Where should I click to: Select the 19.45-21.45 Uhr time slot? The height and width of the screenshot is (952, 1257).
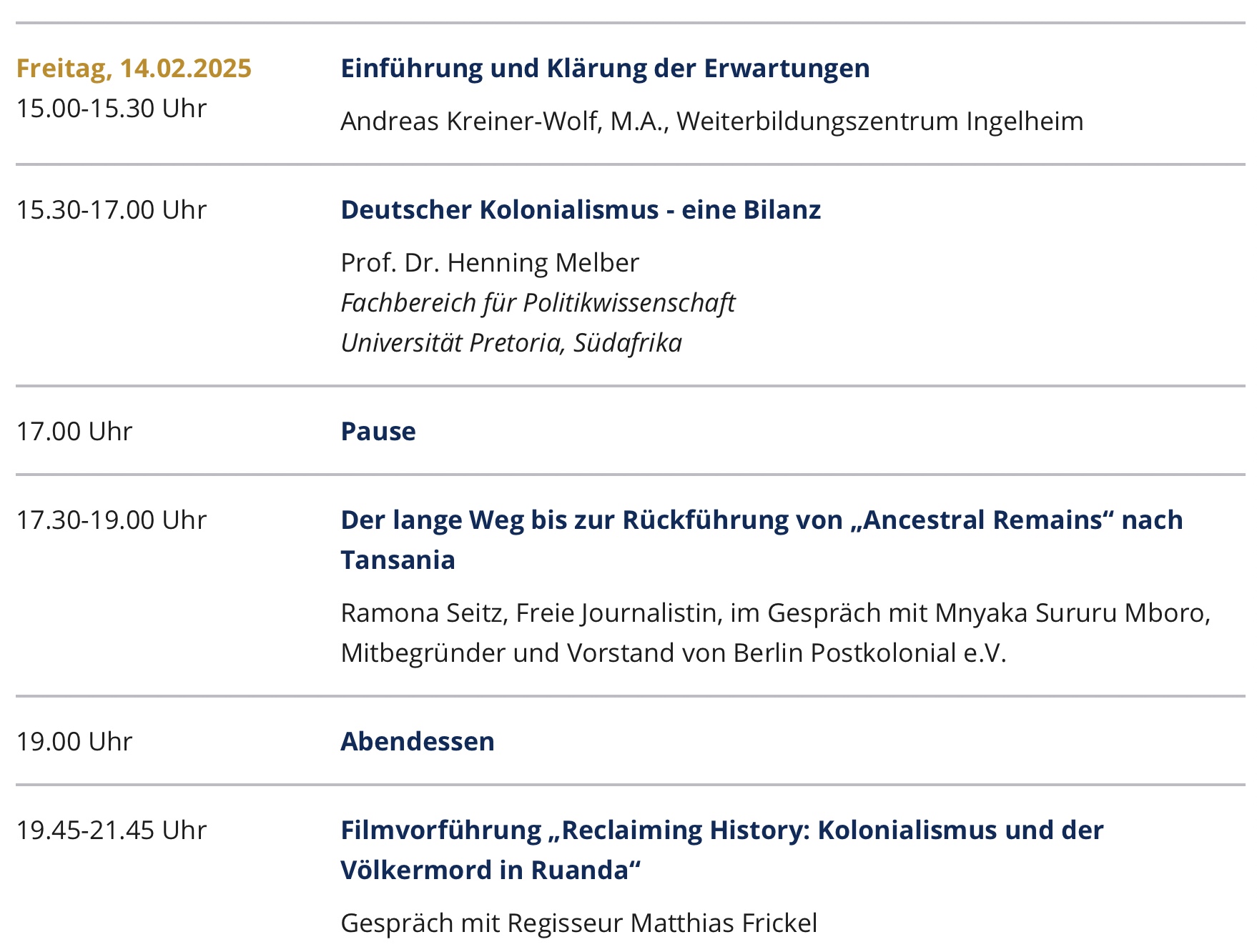pos(112,830)
